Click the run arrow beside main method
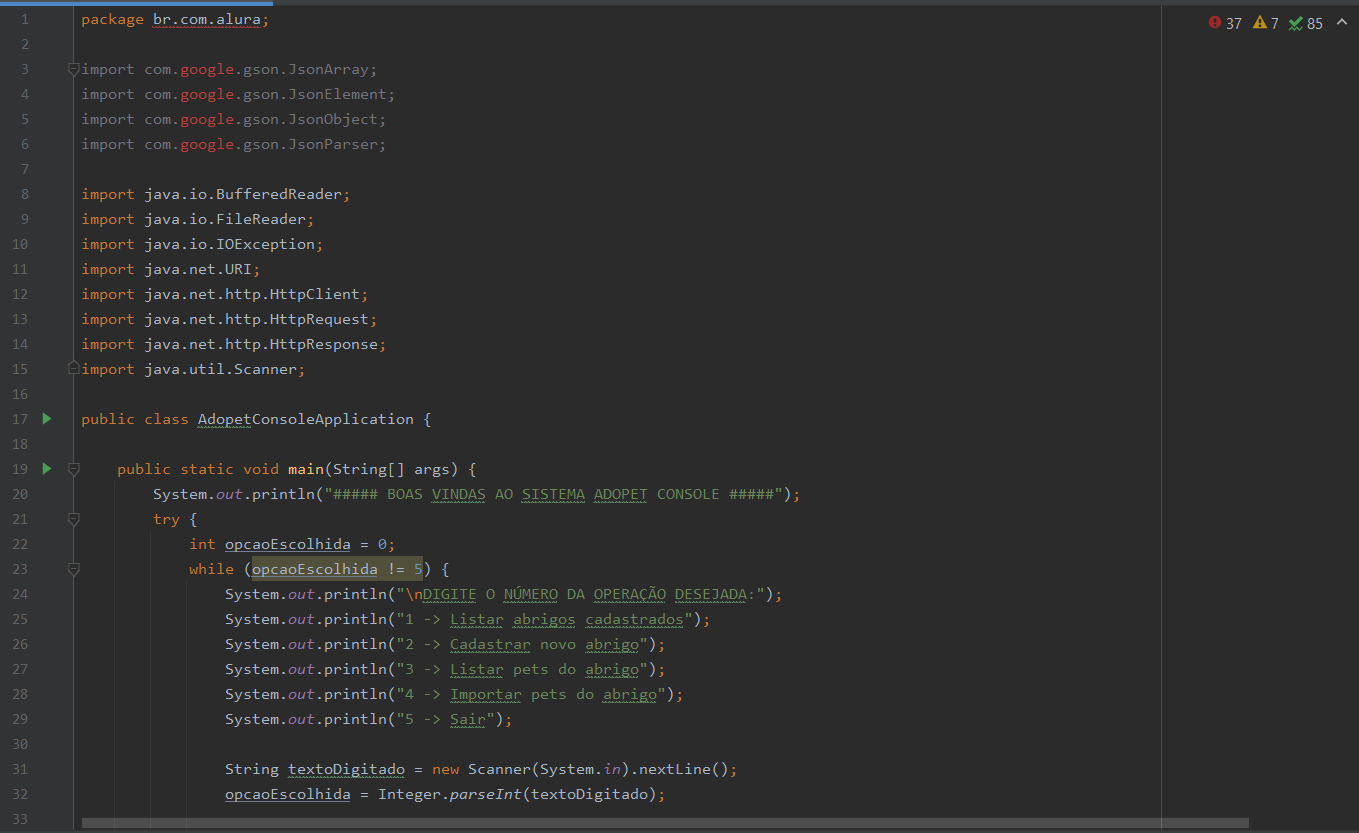 tap(46, 468)
